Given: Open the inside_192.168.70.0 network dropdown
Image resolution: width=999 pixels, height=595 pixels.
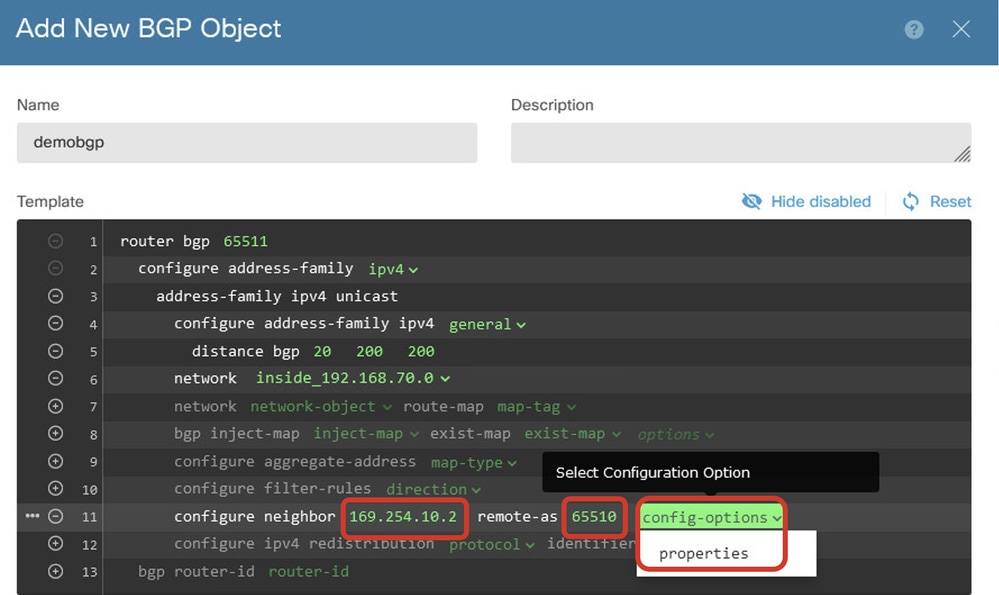Looking at the screenshot, I should (x=352, y=378).
